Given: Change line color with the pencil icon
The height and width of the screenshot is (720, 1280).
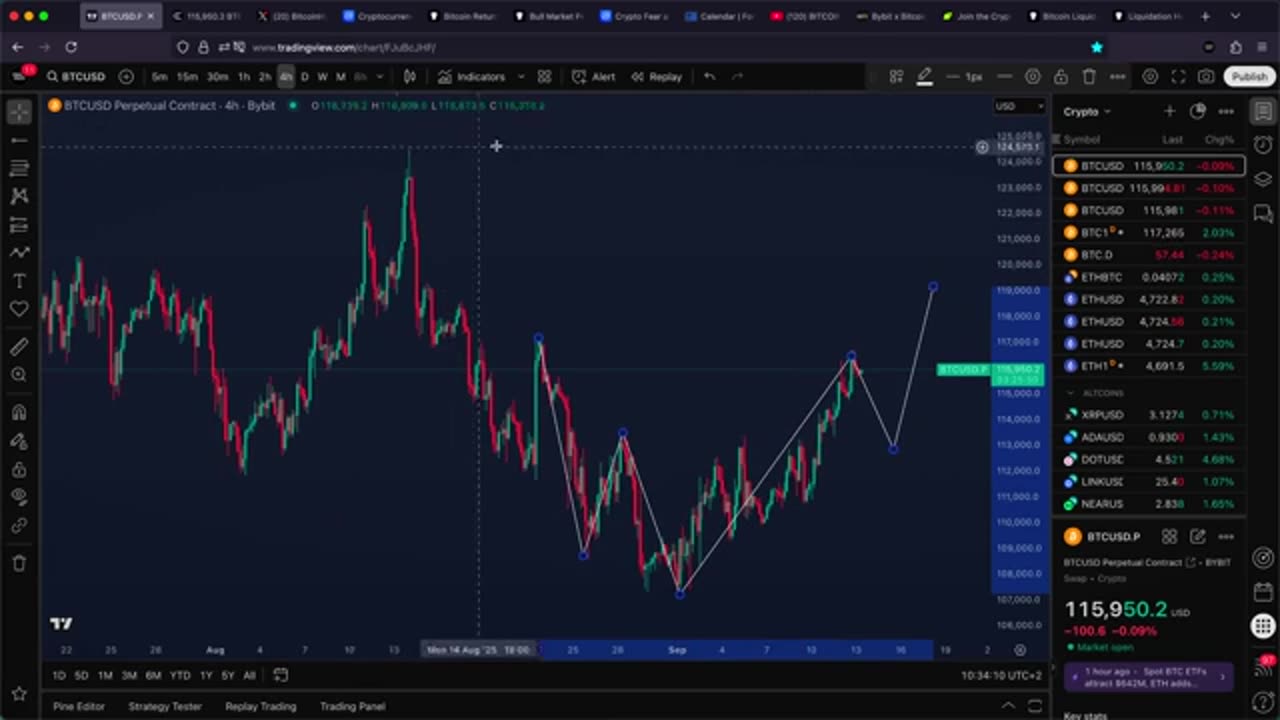Looking at the screenshot, I should point(925,77).
